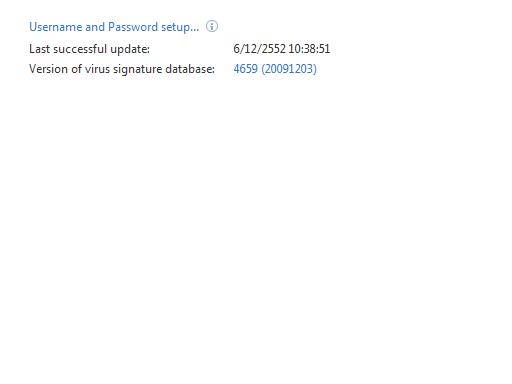Click the word setup... in blue link

[x=180, y=27]
